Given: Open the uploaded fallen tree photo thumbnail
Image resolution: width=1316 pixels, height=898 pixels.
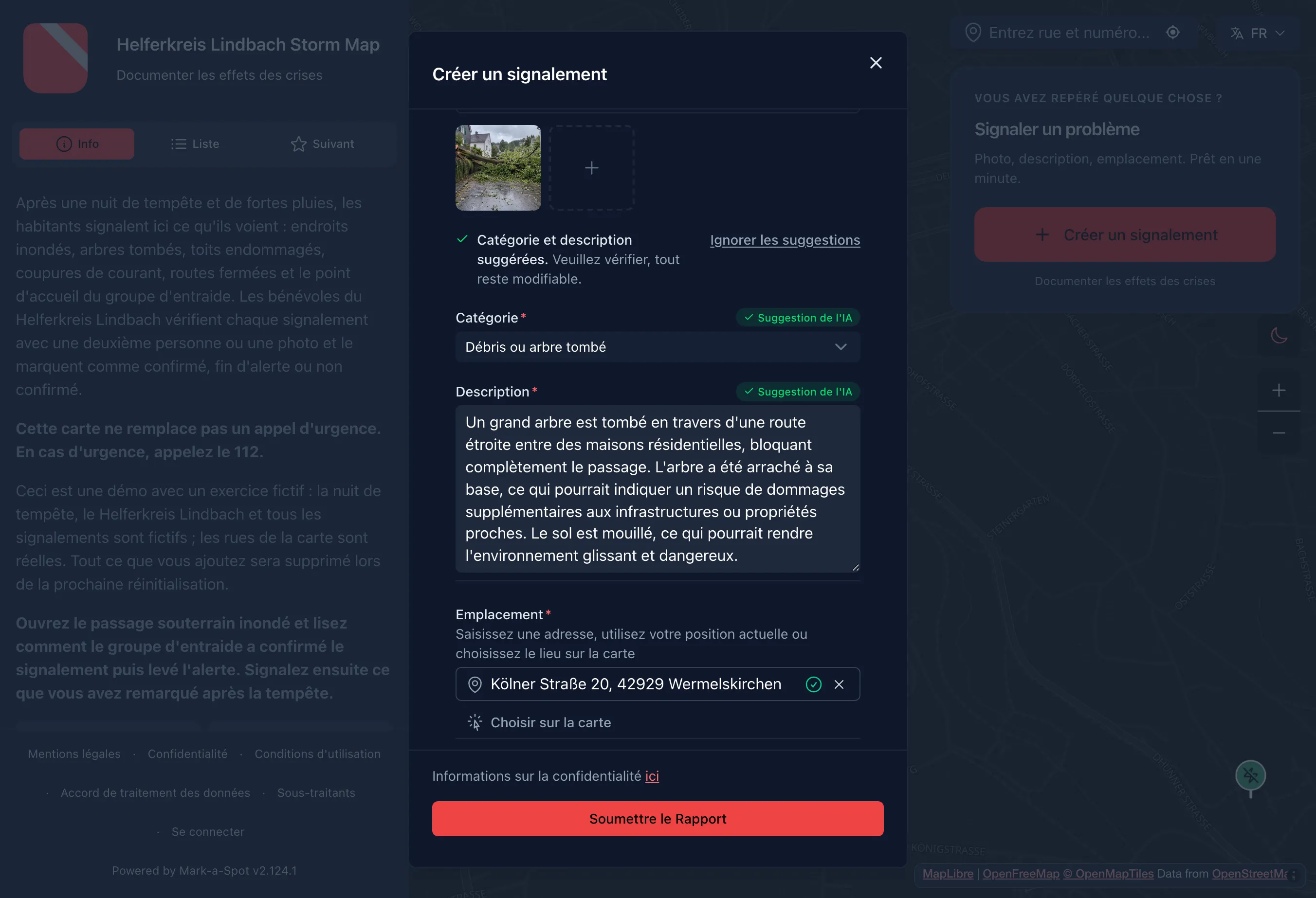Looking at the screenshot, I should [x=498, y=168].
